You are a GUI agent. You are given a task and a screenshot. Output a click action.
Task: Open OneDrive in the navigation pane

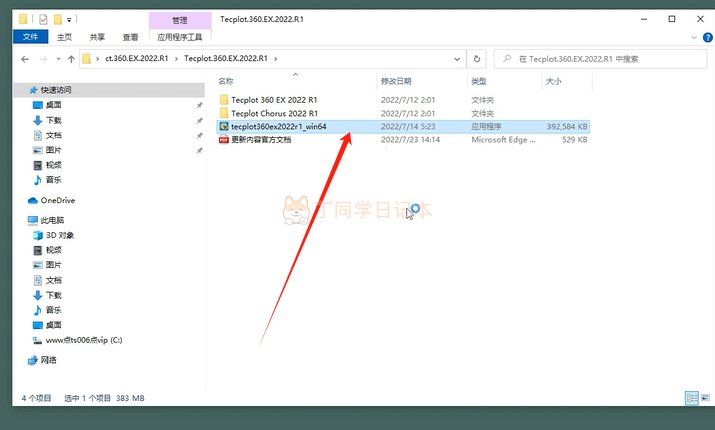57,200
